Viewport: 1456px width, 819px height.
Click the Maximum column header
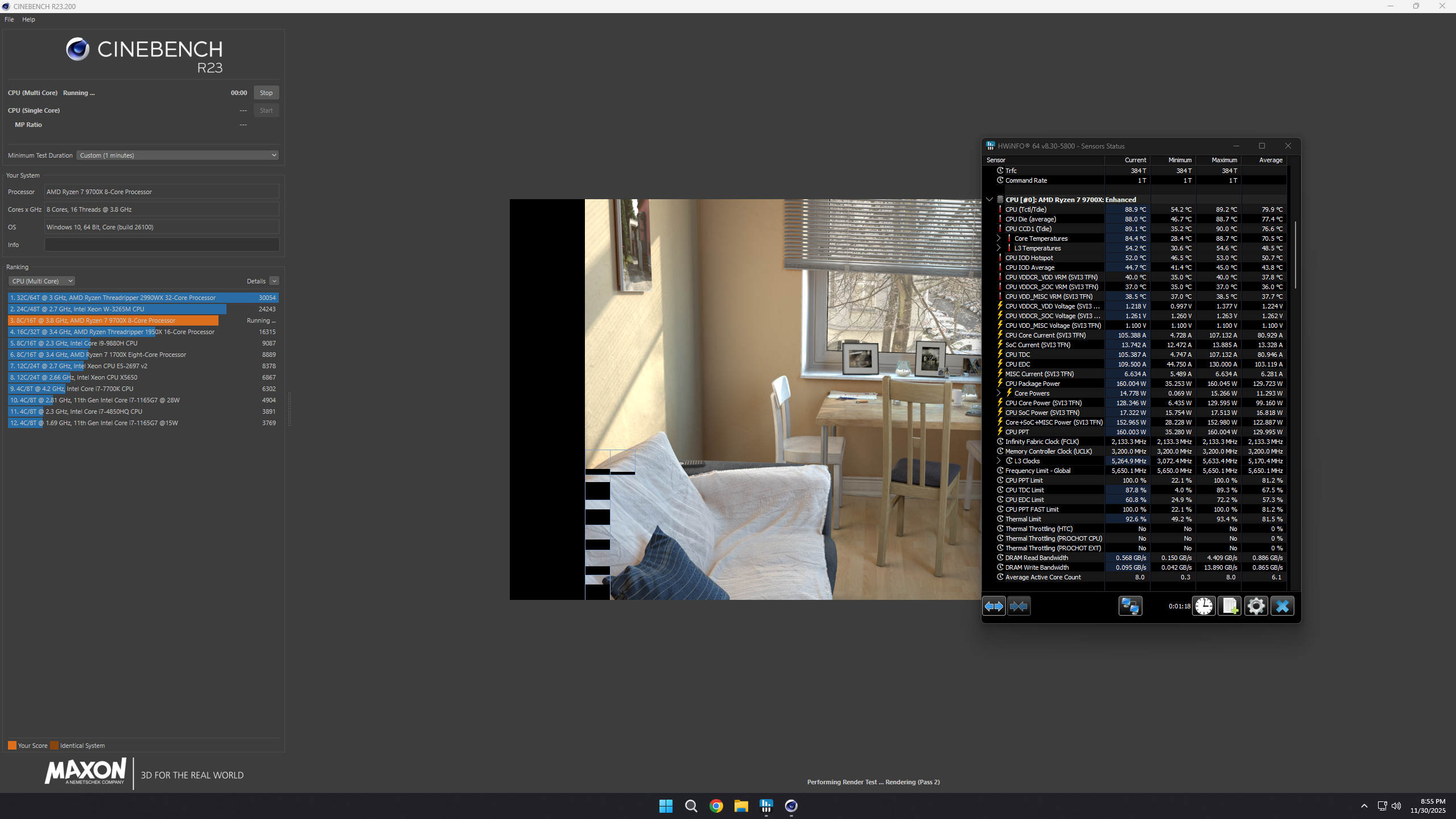click(x=1218, y=160)
